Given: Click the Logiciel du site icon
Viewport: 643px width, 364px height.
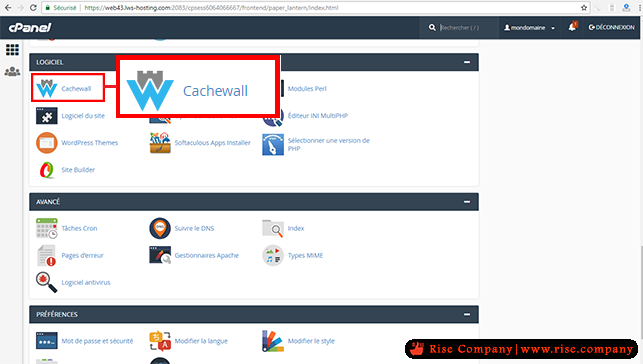Looking at the screenshot, I should [47, 116].
